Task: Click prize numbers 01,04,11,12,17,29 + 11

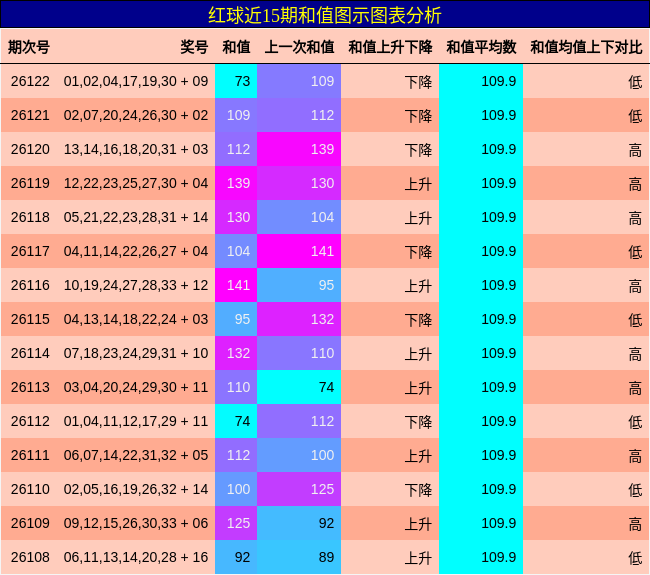Action: click(x=136, y=421)
